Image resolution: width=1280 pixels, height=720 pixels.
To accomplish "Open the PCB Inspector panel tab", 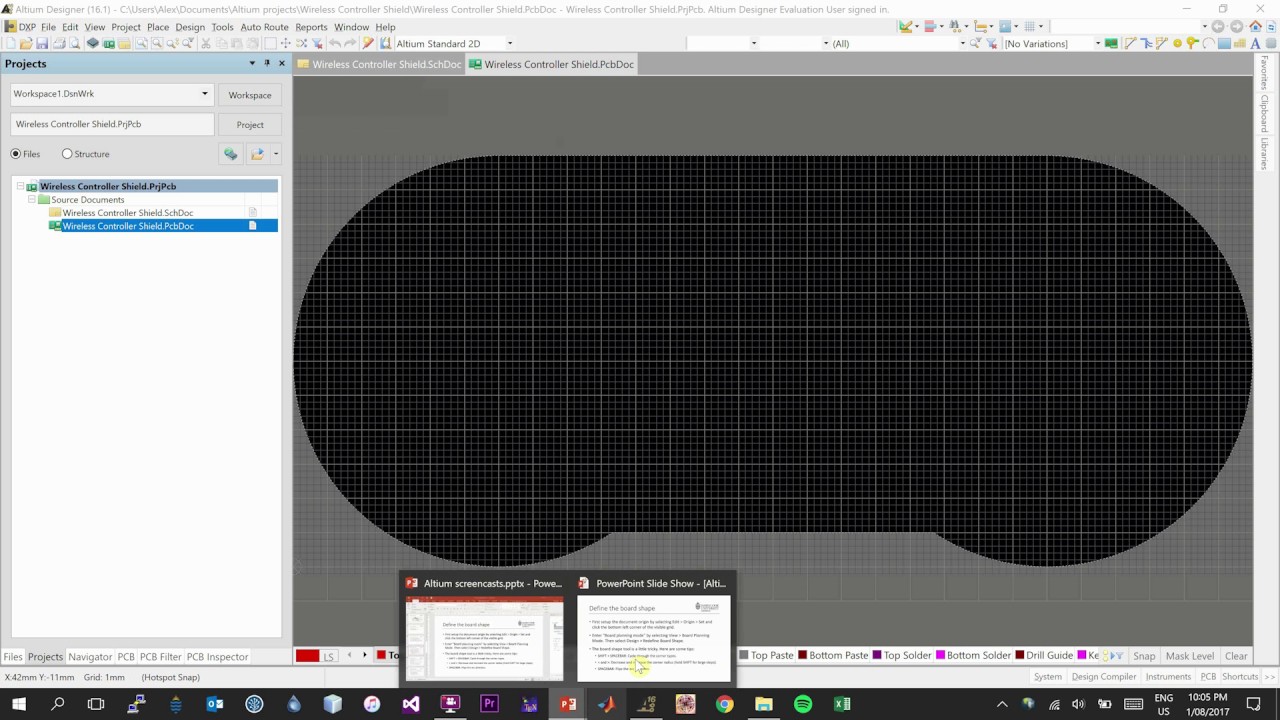I will tap(217, 657).
